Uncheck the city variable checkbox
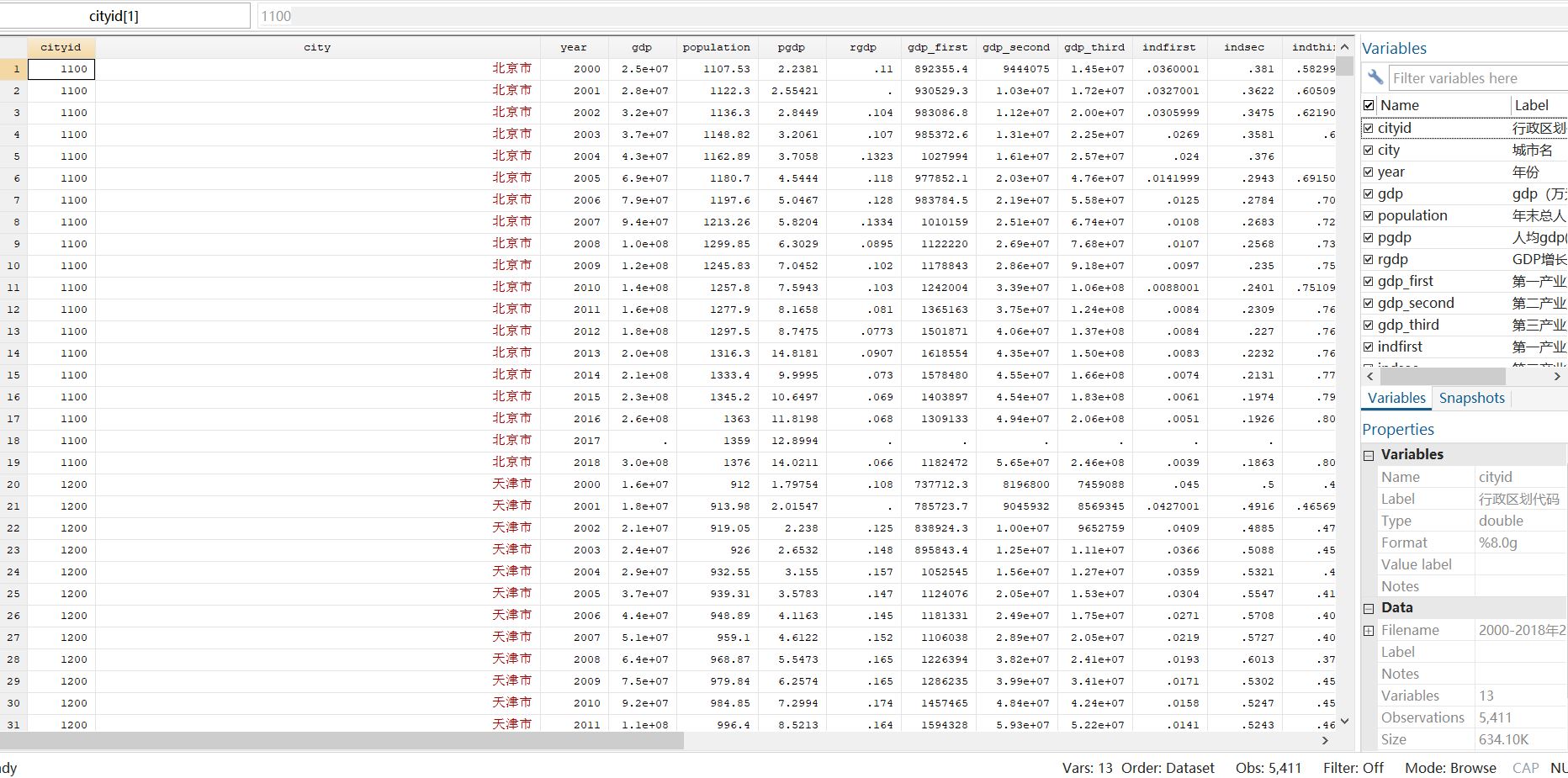 click(1369, 150)
